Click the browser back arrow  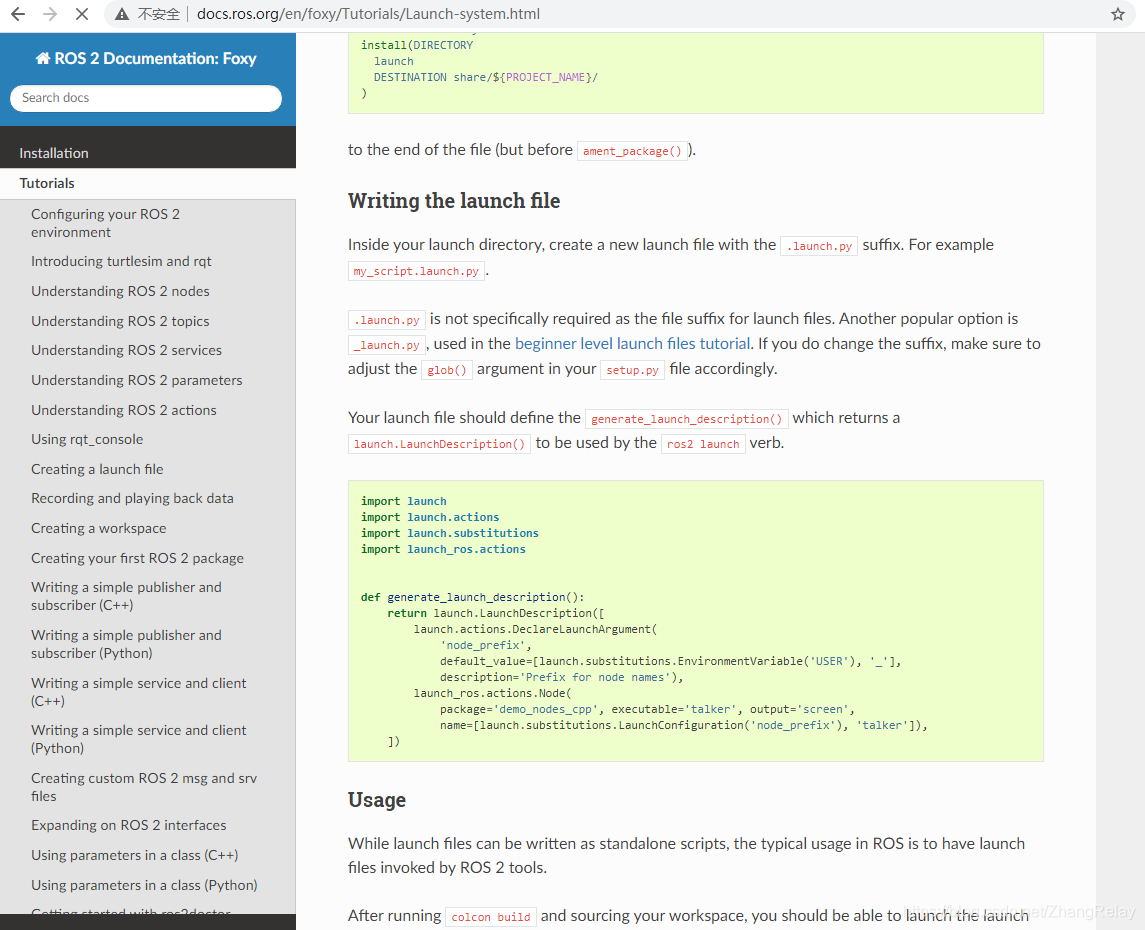point(18,14)
